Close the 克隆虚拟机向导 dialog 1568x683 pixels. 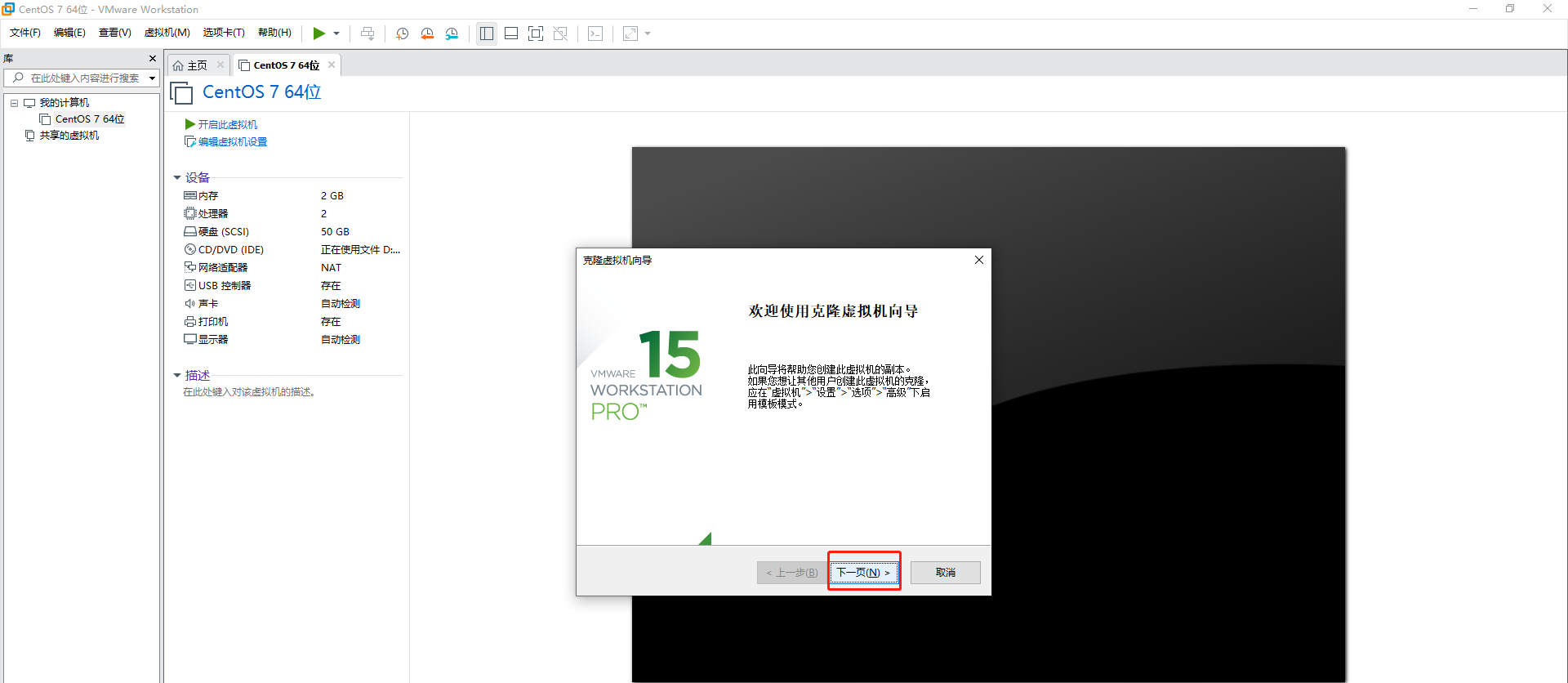point(979,260)
